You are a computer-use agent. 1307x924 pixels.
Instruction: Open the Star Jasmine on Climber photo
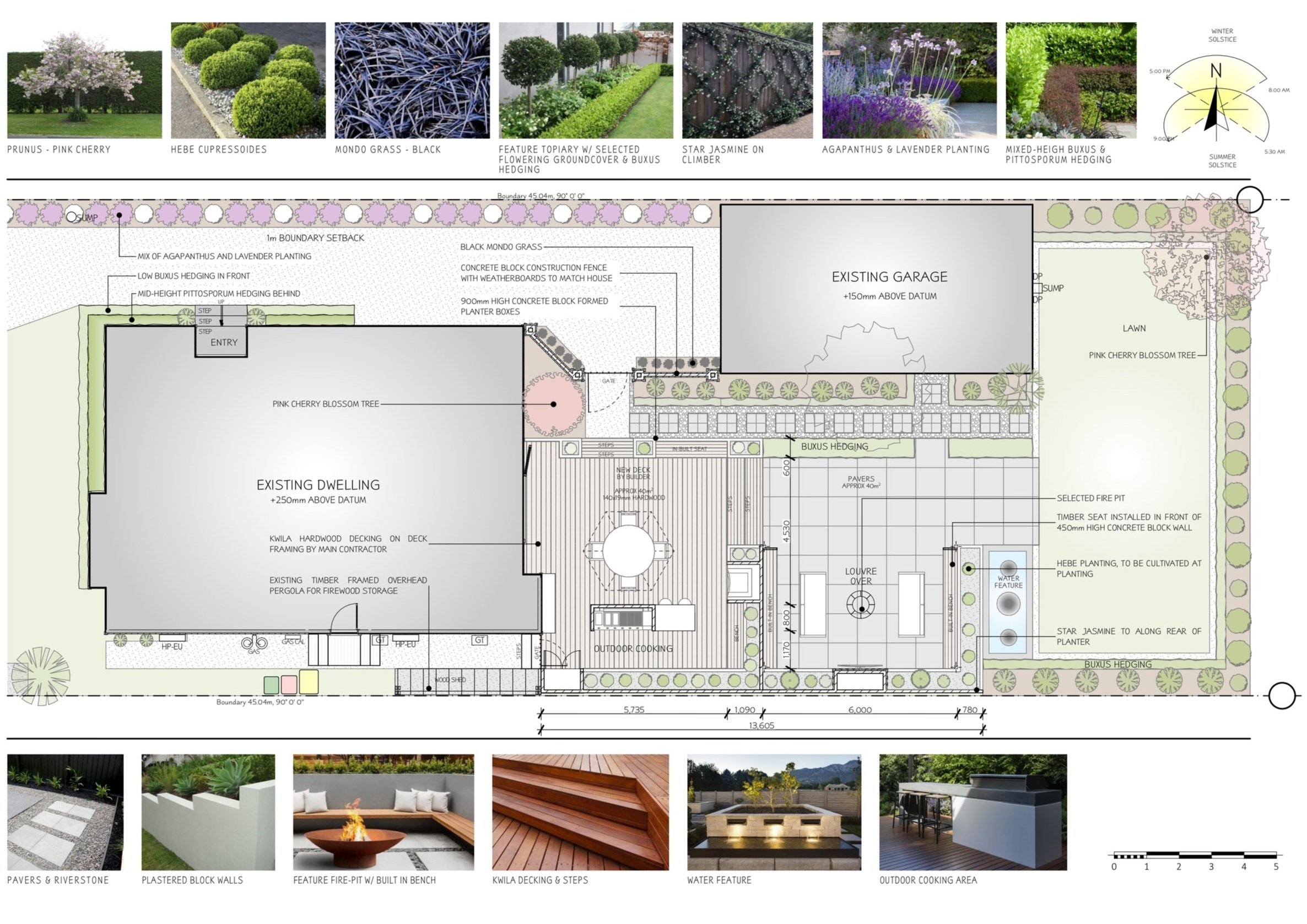pyautogui.click(x=747, y=80)
